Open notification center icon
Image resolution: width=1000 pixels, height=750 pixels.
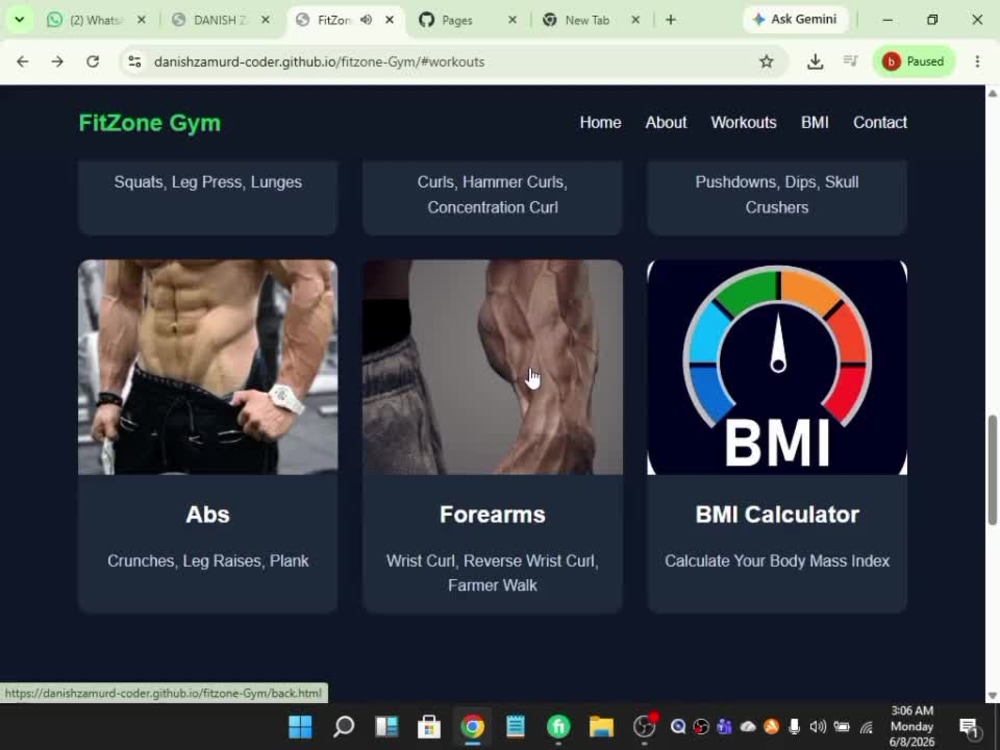968,726
